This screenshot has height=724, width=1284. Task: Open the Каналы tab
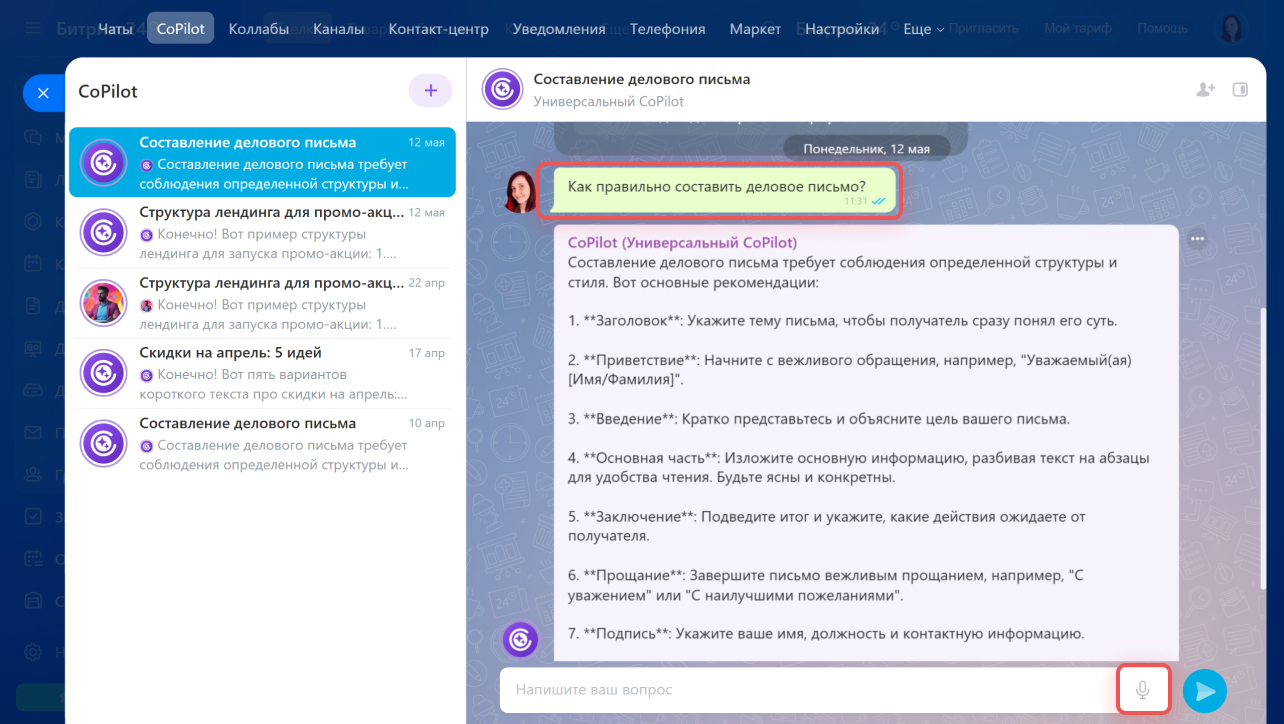[x=338, y=29]
